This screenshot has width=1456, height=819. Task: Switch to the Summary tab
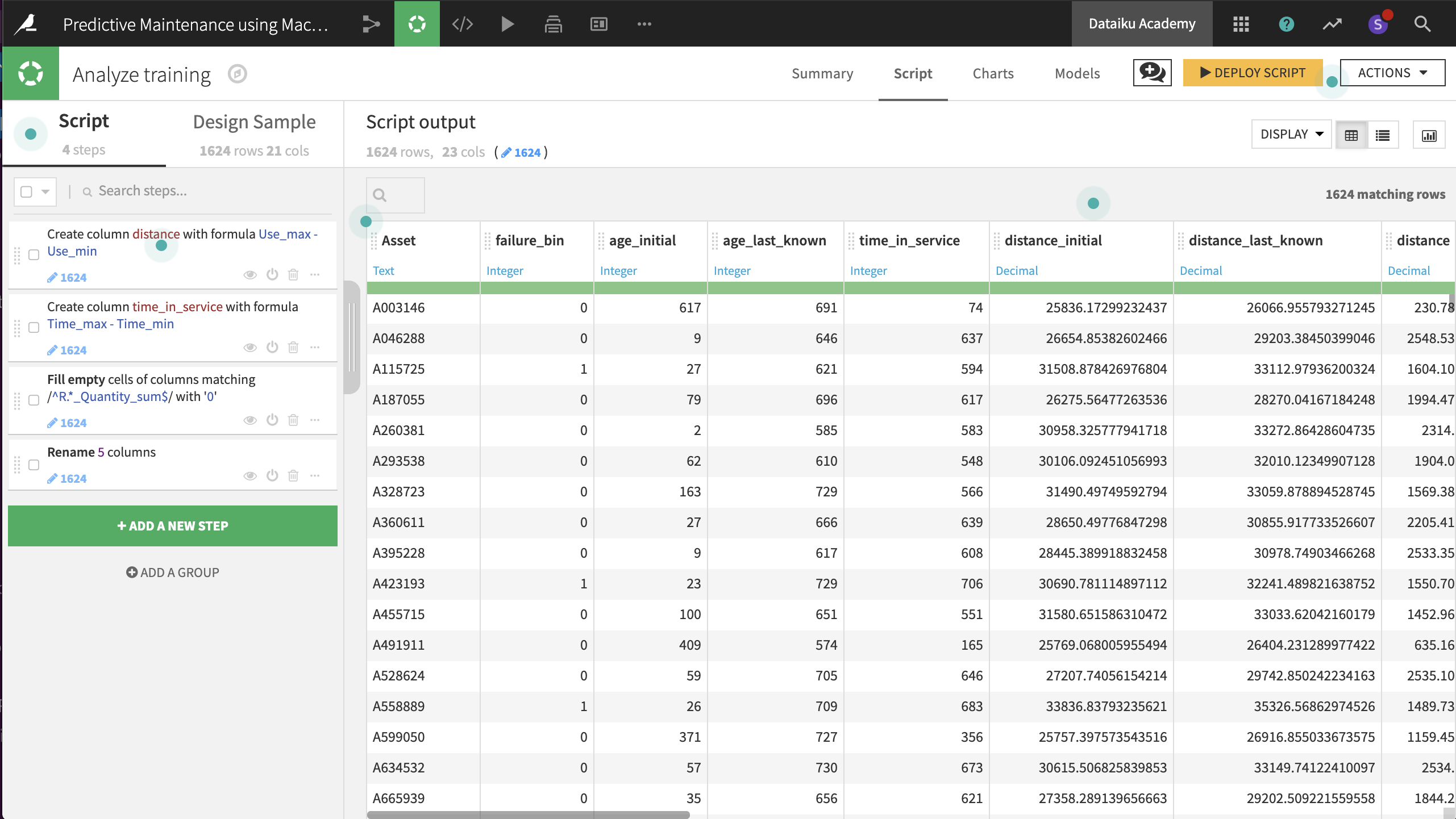click(x=822, y=74)
